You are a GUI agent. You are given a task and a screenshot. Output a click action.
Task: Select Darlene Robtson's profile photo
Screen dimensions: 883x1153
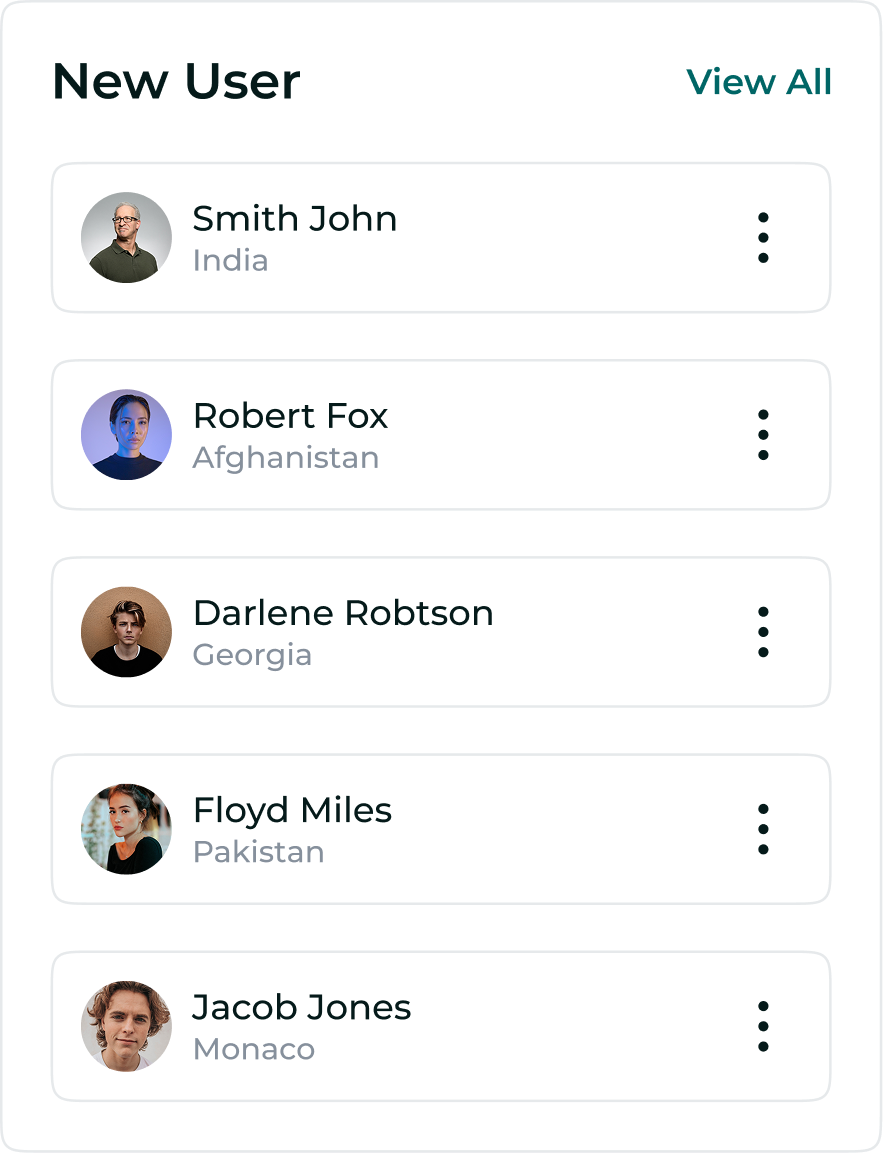click(x=126, y=632)
